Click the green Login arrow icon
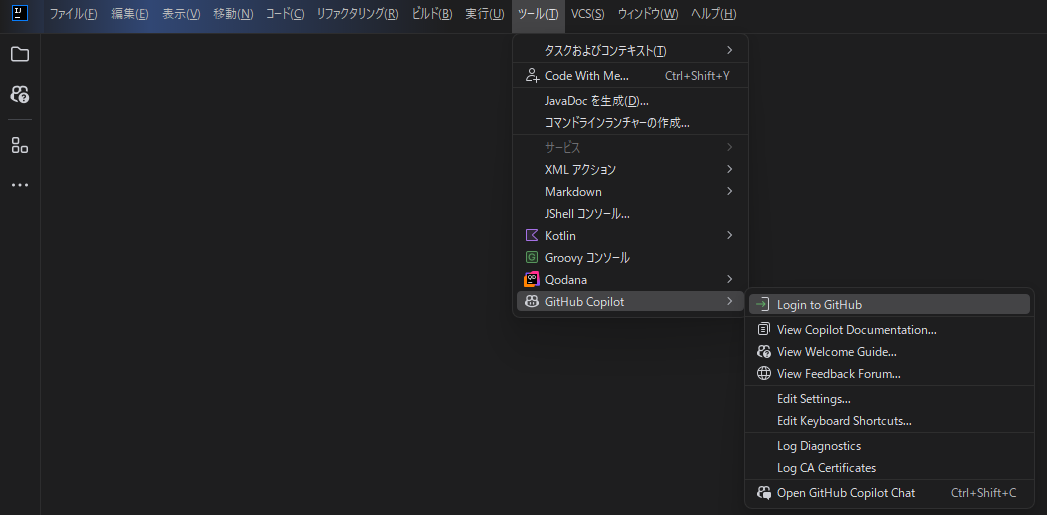 pos(763,305)
